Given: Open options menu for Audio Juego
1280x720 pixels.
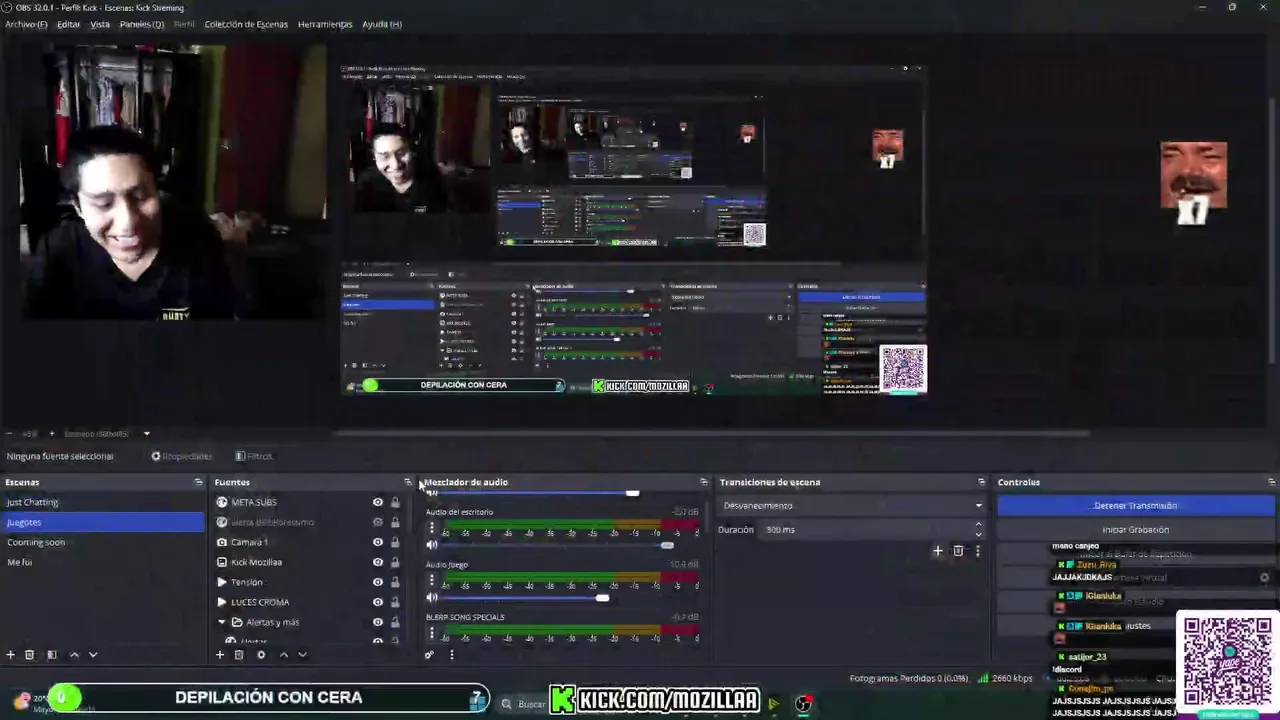Looking at the screenshot, I should coord(432,581).
